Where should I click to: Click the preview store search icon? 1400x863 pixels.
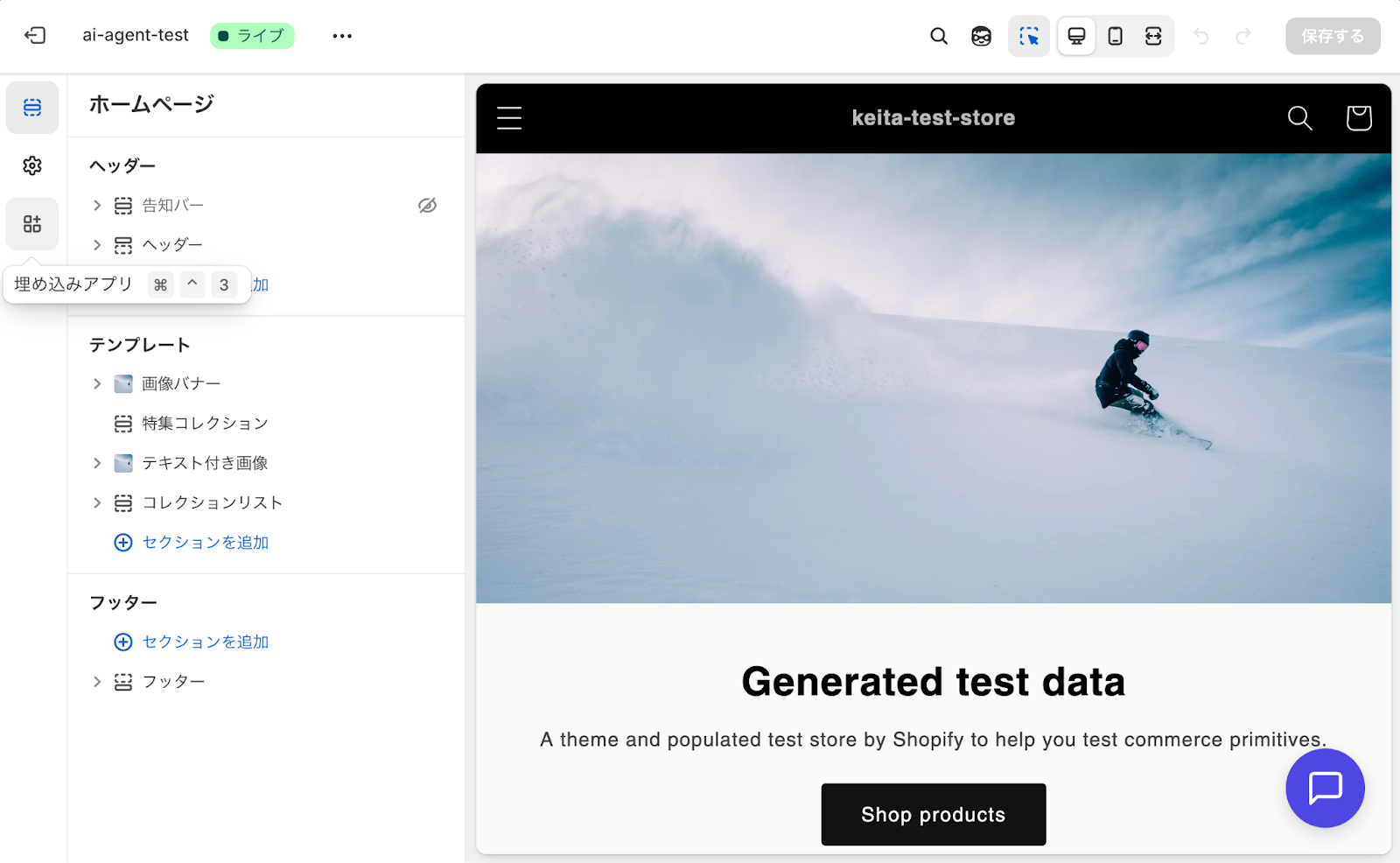[x=1300, y=118]
